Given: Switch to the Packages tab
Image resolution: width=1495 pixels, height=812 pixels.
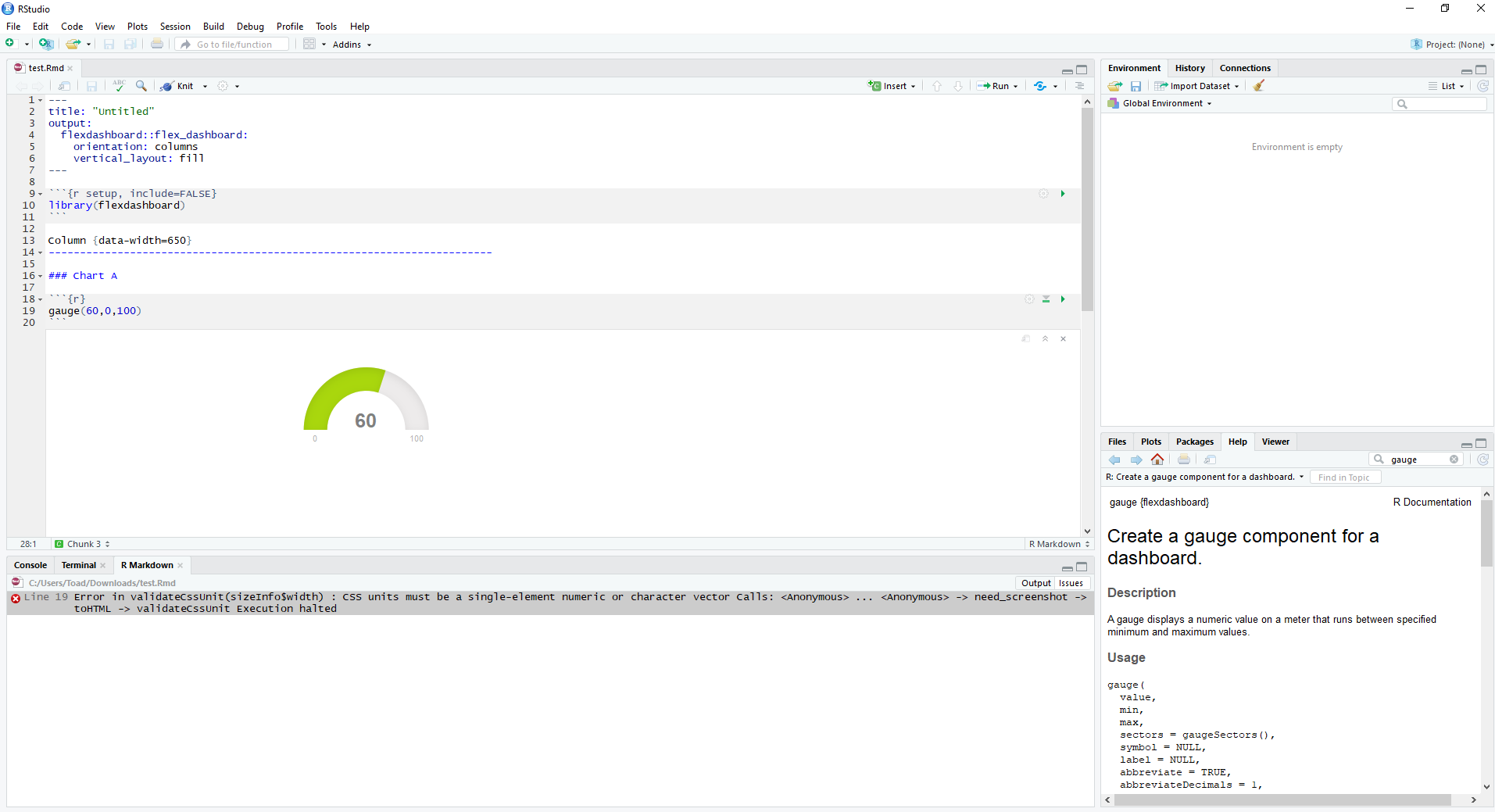Looking at the screenshot, I should pyautogui.click(x=1194, y=442).
